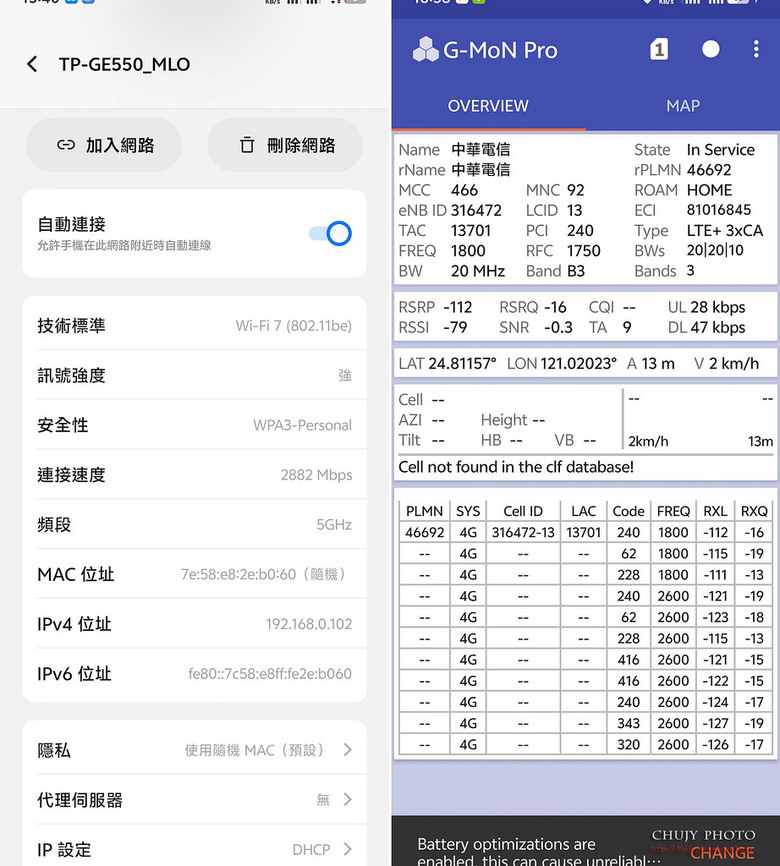
Task: Tap the RSRP value -112
Action: tap(457, 307)
